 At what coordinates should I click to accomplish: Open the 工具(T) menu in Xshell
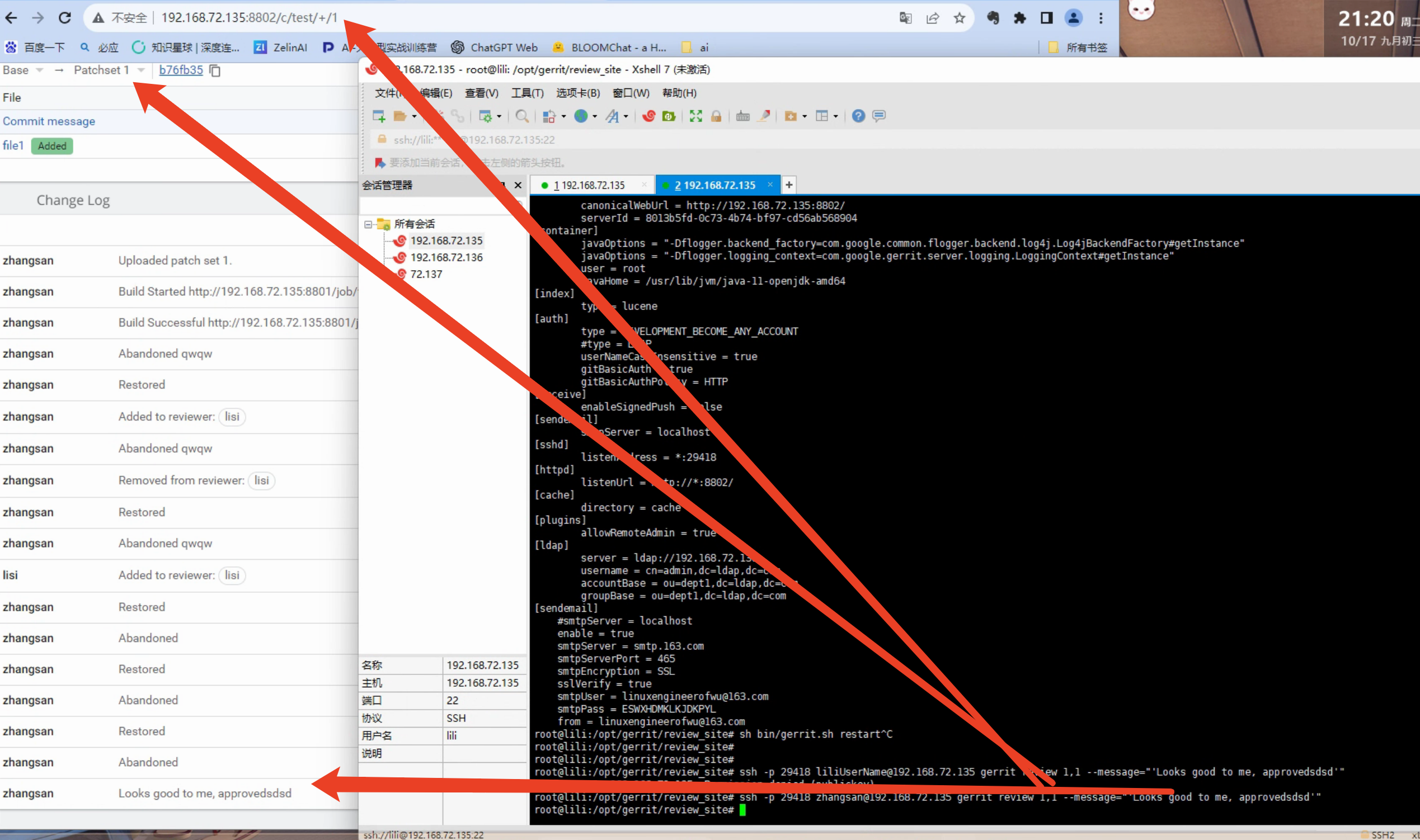[x=527, y=93]
